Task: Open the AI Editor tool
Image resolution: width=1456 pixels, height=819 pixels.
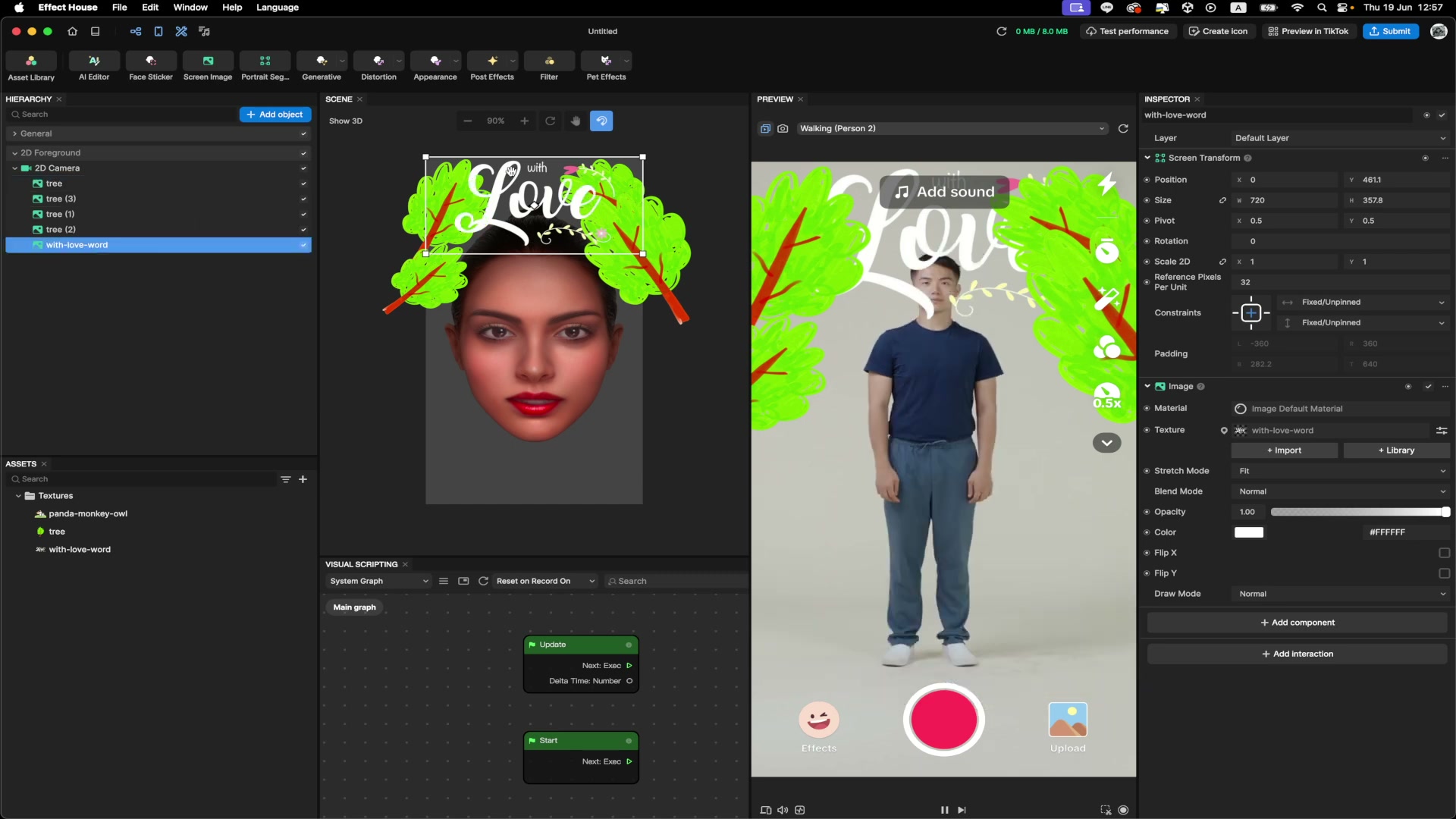Action: click(x=94, y=66)
